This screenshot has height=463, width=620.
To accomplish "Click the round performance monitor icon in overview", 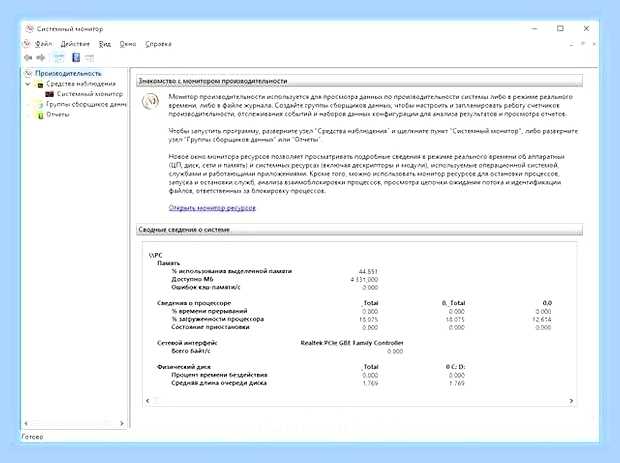I will point(151,101).
